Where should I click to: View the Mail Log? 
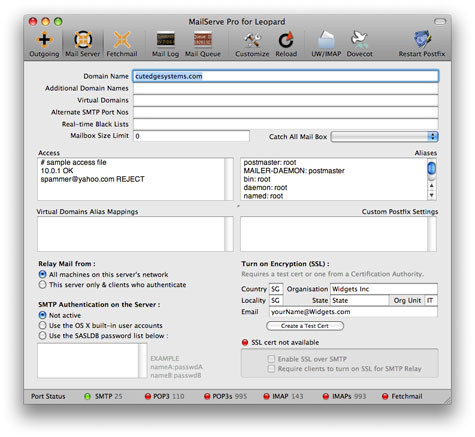coord(165,44)
